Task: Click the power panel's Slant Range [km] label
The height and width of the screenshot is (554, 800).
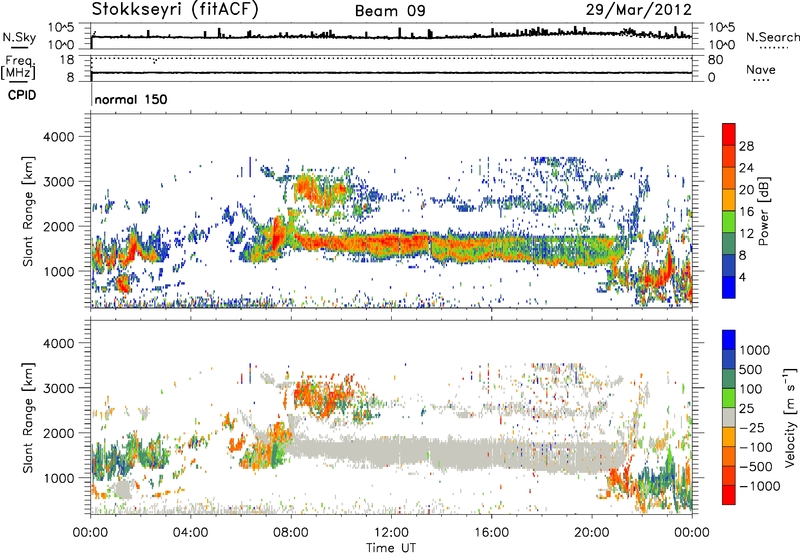Action: [x=28, y=211]
